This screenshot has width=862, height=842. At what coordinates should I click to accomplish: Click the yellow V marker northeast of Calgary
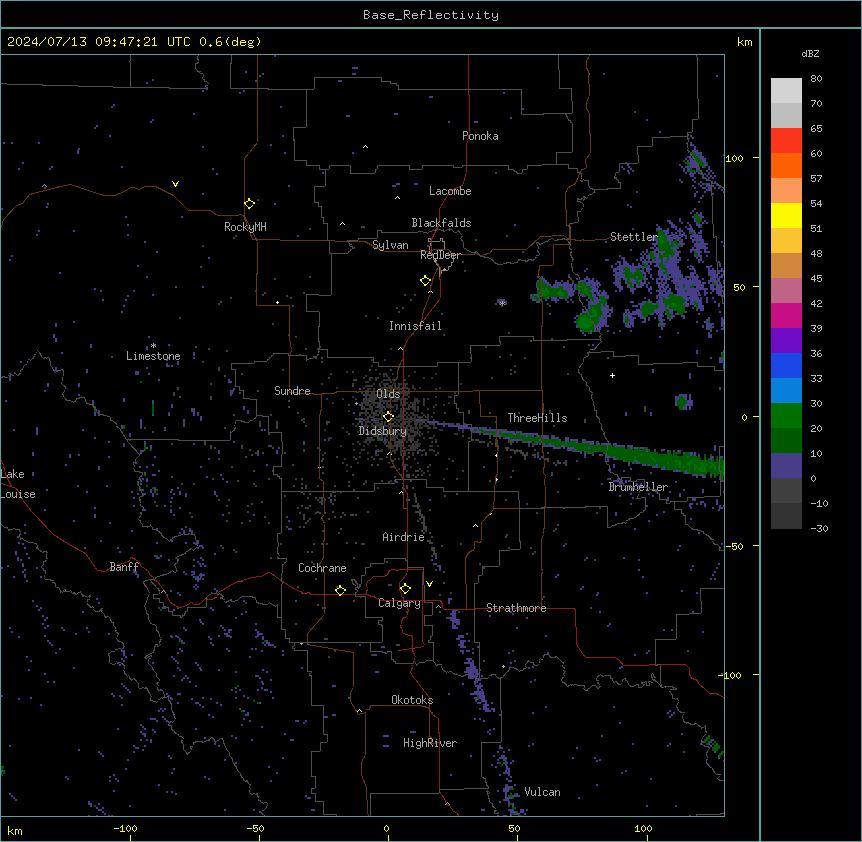[x=429, y=584]
